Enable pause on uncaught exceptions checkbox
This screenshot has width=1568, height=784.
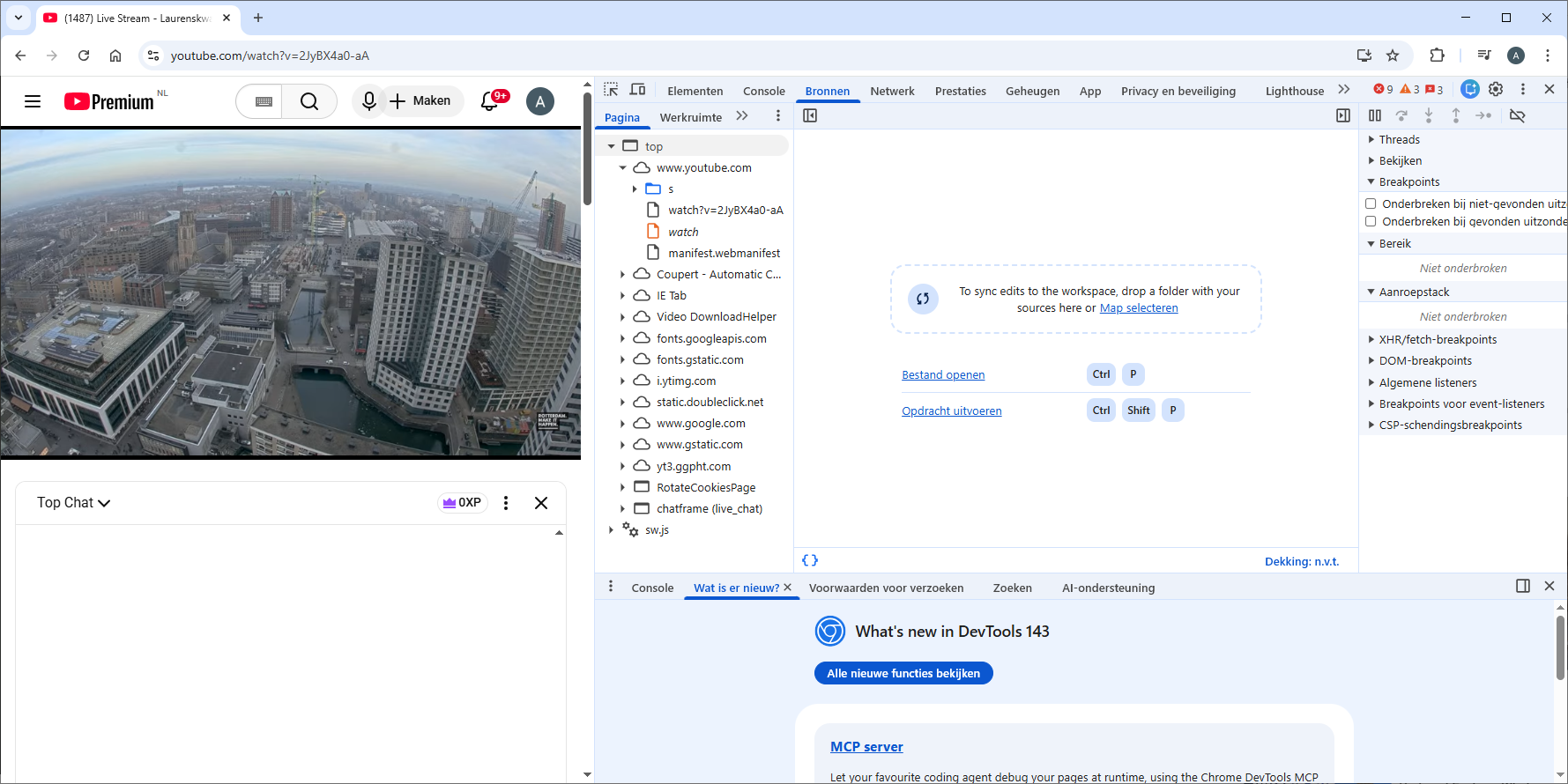point(1371,203)
